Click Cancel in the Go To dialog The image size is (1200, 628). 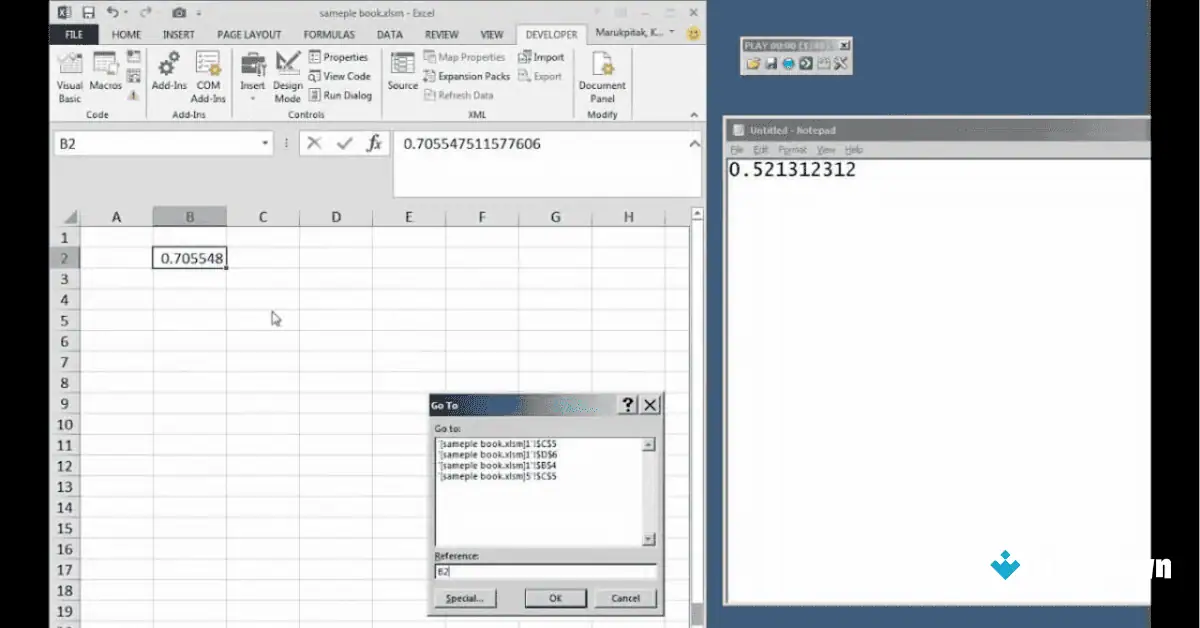click(x=624, y=598)
